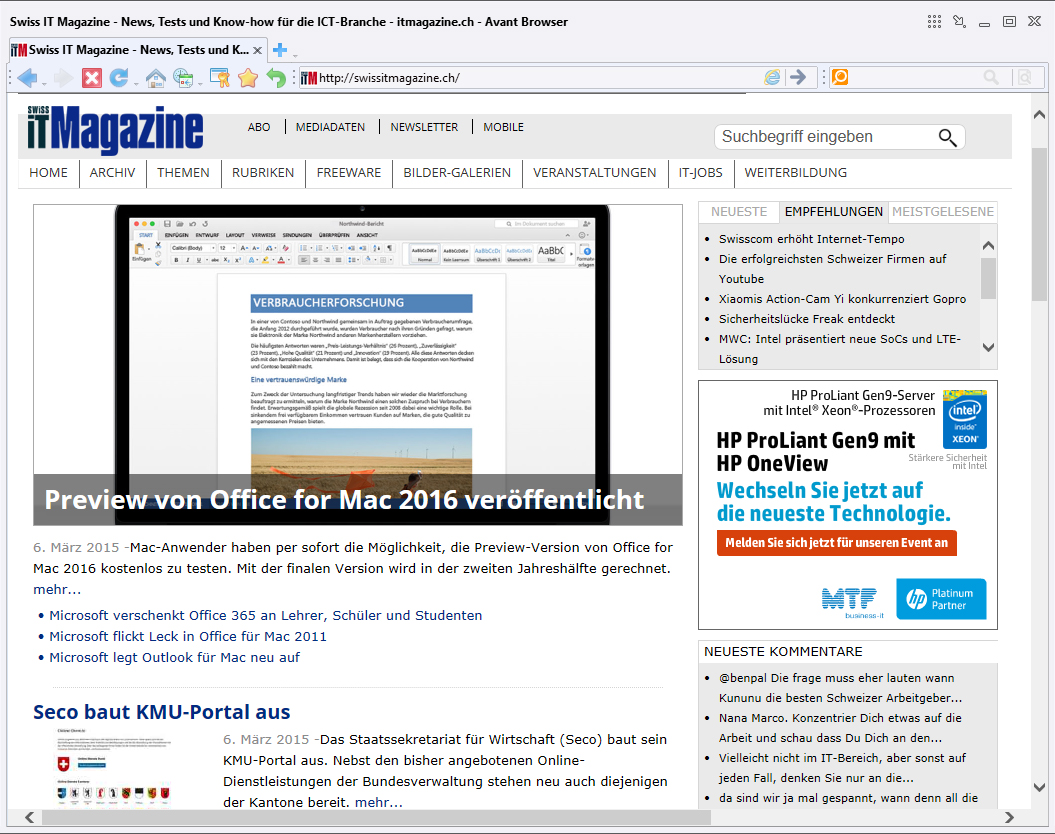Image resolution: width=1055 pixels, height=834 pixels.
Task: Open Favorites with the yellow star icon
Action: coord(248,78)
